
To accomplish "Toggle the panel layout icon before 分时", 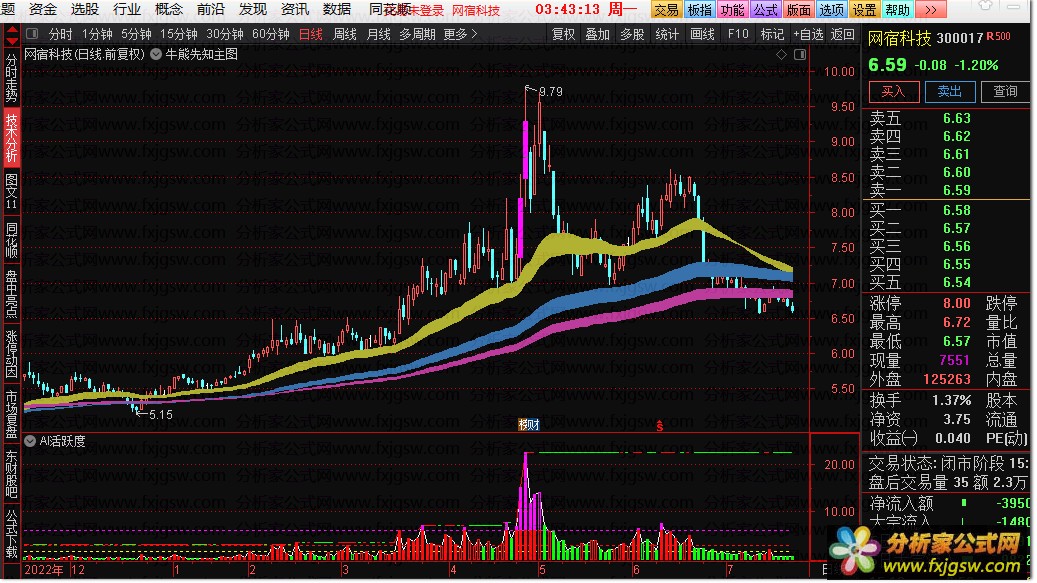I will coord(32,34).
